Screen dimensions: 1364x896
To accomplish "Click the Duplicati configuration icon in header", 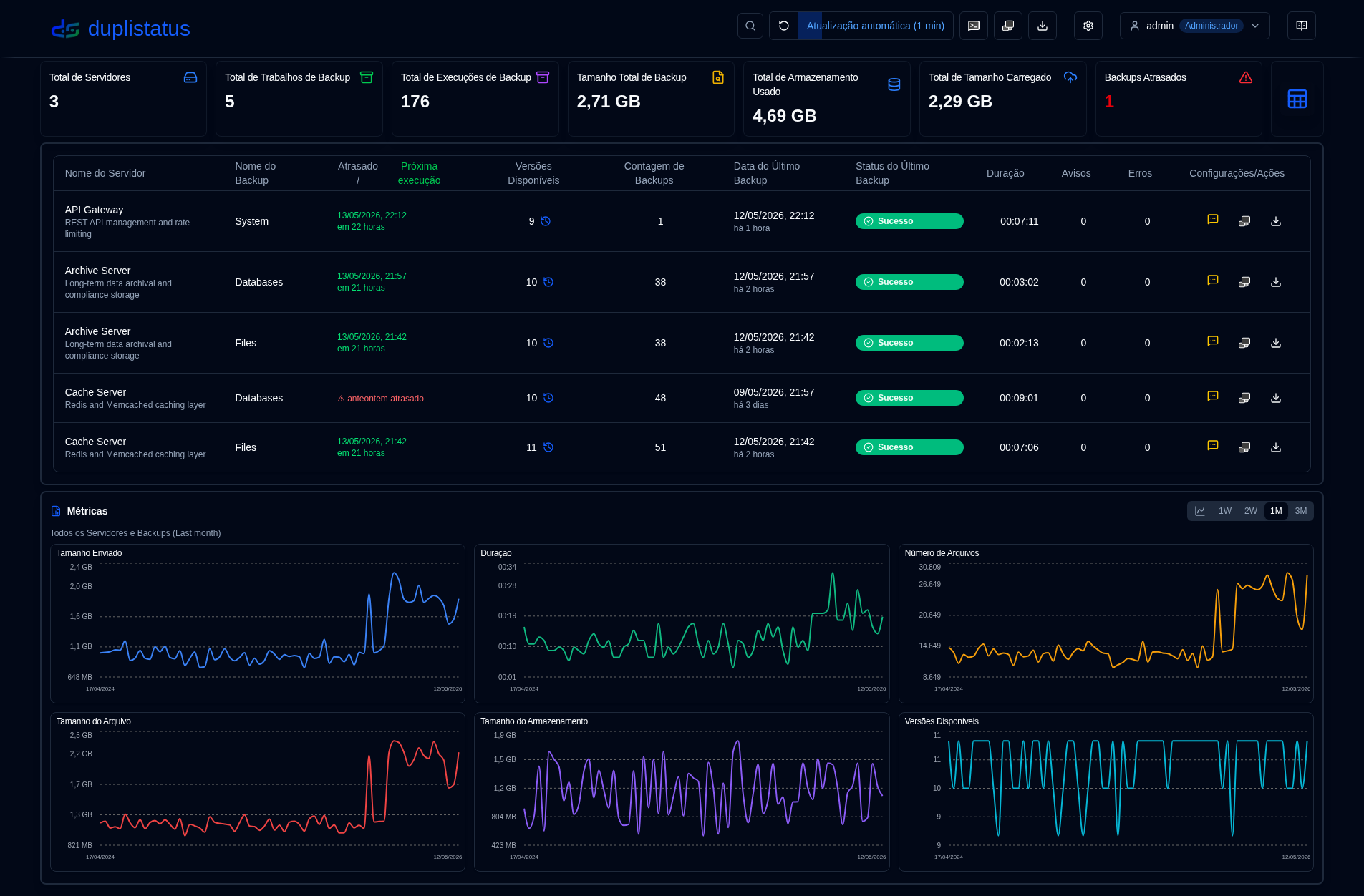I will click(1008, 26).
